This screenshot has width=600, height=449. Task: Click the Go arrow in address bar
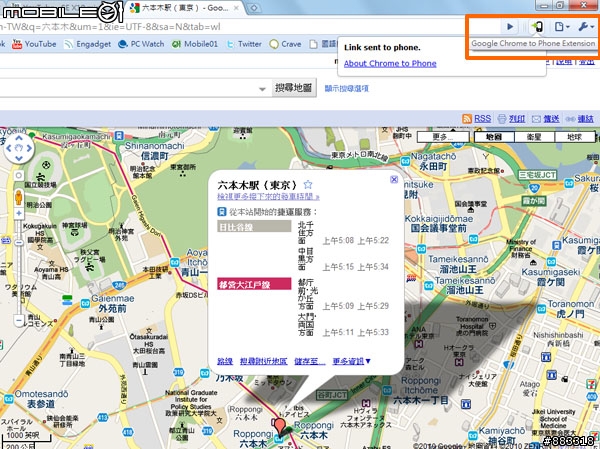pyautogui.click(x=510, y=27)
